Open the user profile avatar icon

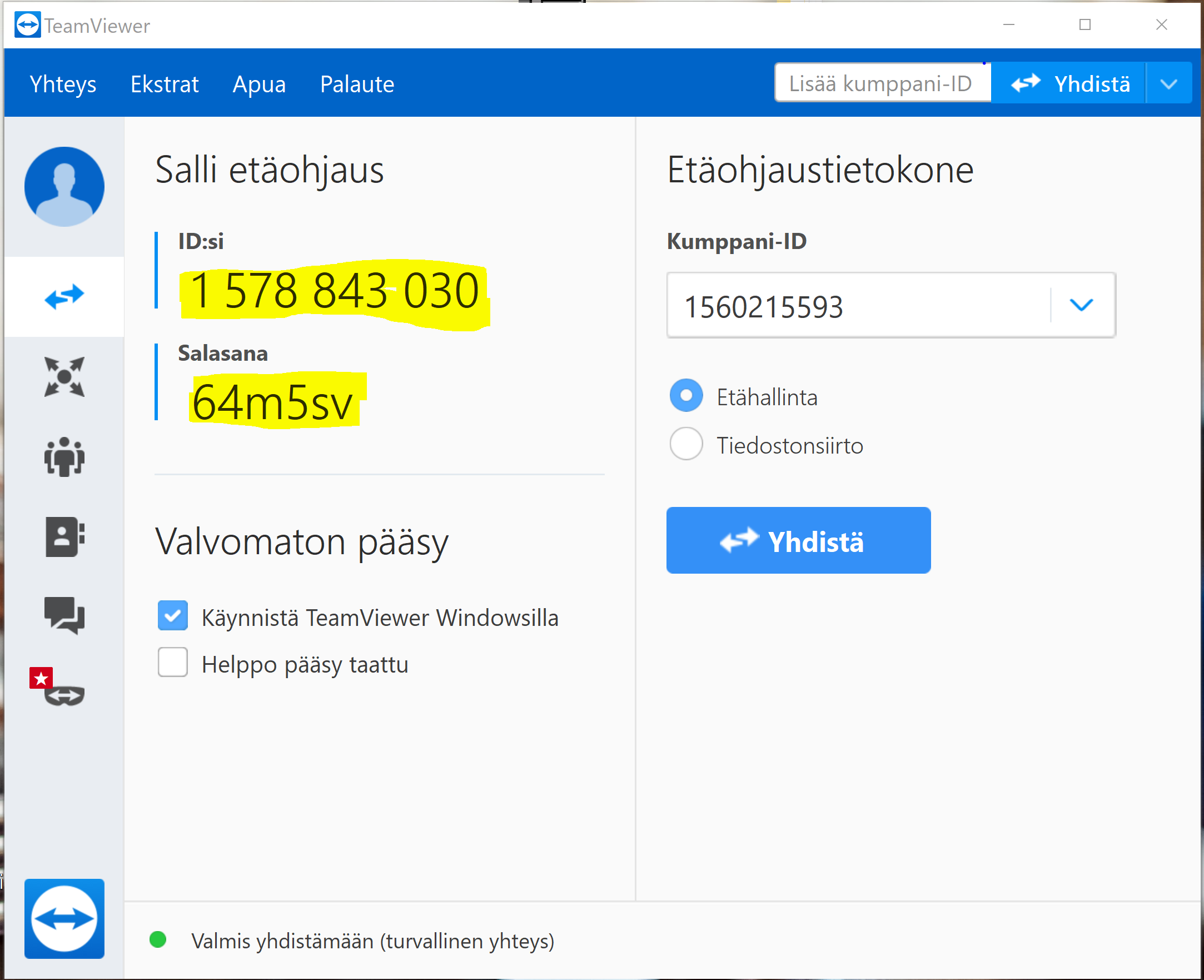click(x=64, y=187)
